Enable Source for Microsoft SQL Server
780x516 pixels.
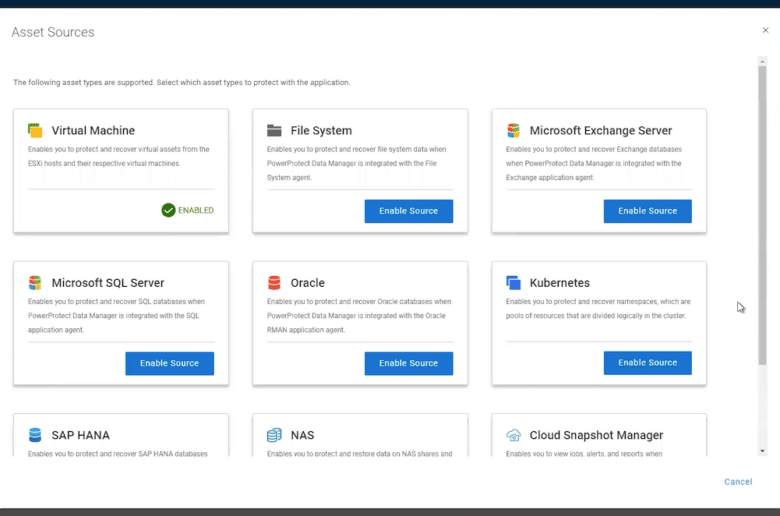[169, 363]
